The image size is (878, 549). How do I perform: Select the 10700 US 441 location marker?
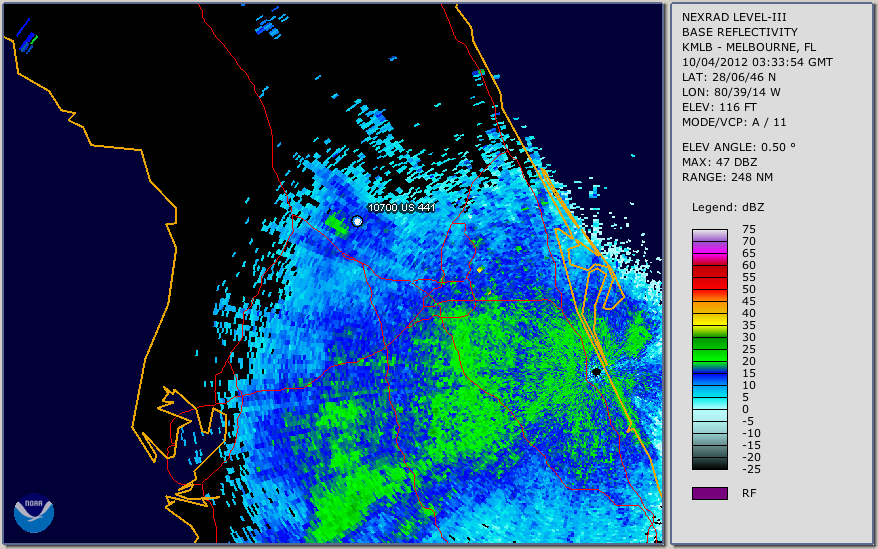point(357,221)
